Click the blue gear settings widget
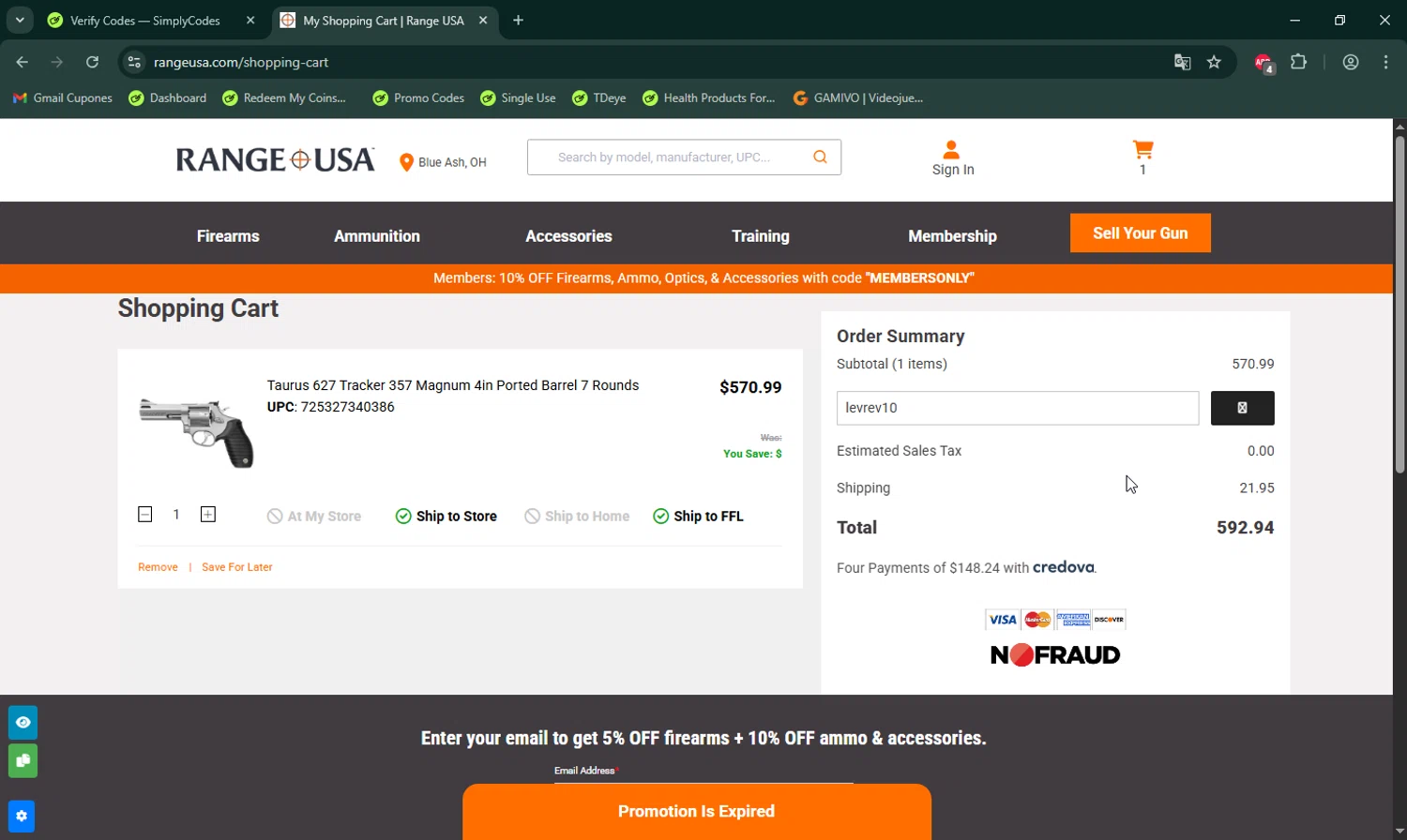Image resolution: width=1407 pixels, height=840 pixels. tap(21, 817)
